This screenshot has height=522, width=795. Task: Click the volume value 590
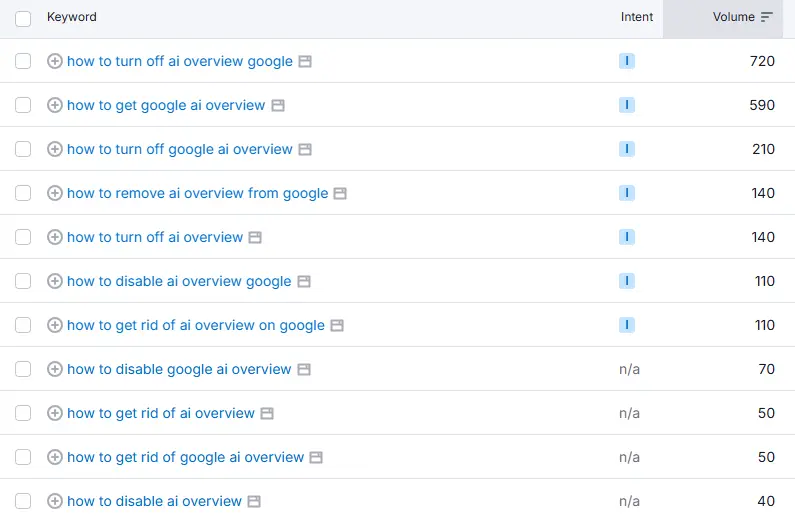pyautogui.click(x=762, y=105)
